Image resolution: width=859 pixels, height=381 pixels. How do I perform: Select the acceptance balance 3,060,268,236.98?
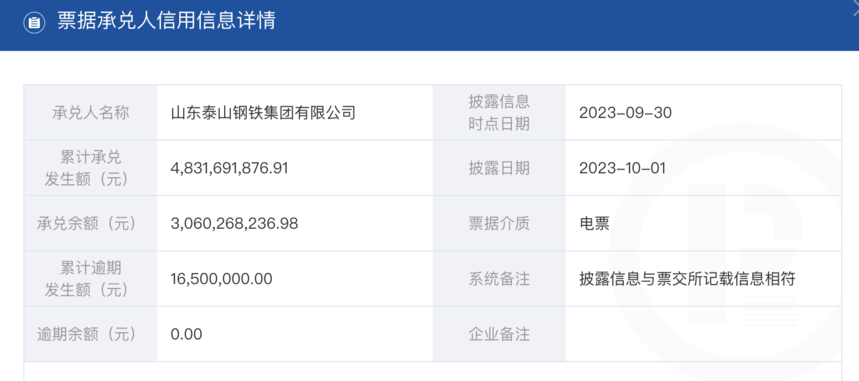(x=234, y=224)
